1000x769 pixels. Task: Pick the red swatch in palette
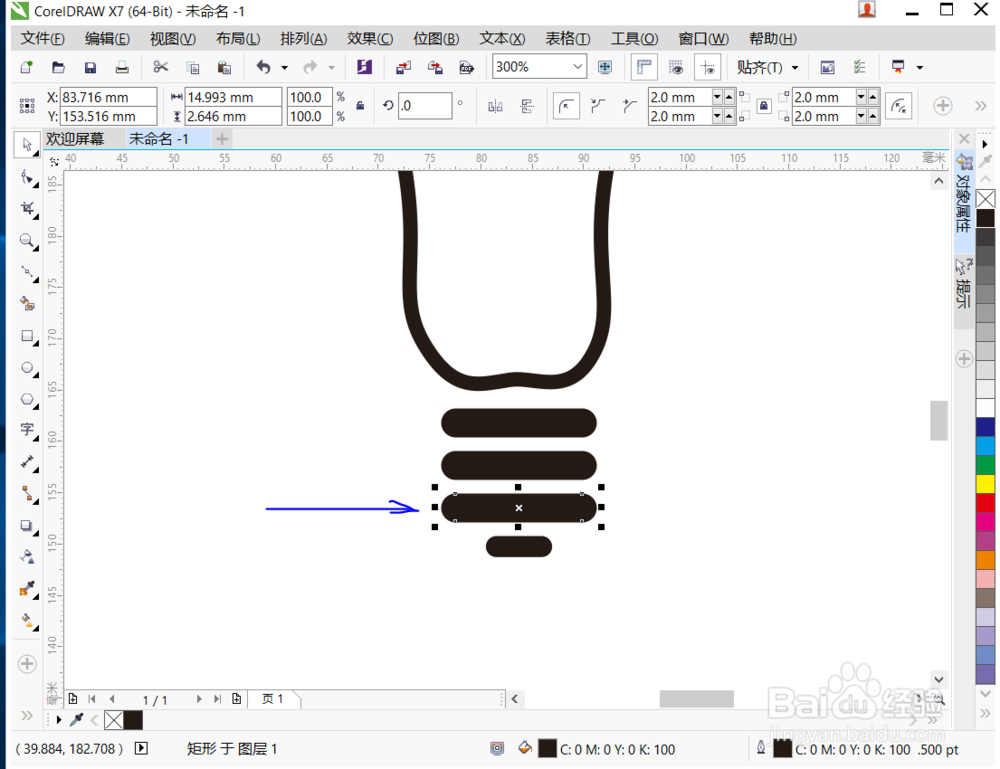[985, 503]
